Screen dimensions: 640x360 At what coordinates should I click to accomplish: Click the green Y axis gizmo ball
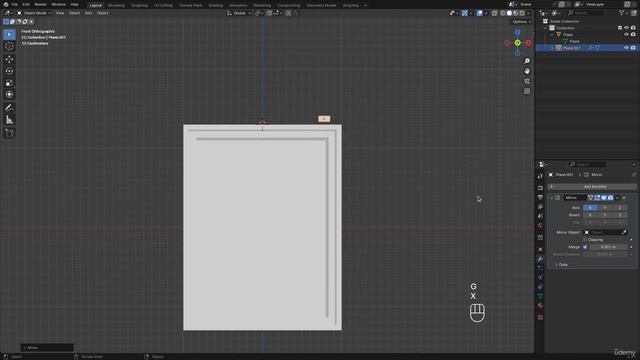click(x=517, y=43)
